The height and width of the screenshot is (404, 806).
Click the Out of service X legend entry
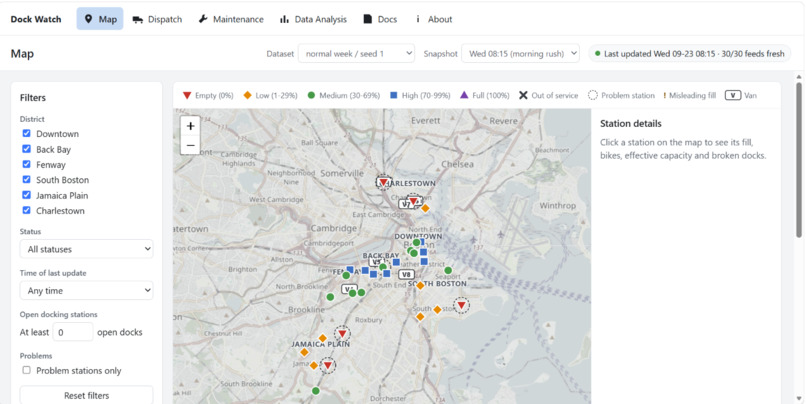[548, 95]
